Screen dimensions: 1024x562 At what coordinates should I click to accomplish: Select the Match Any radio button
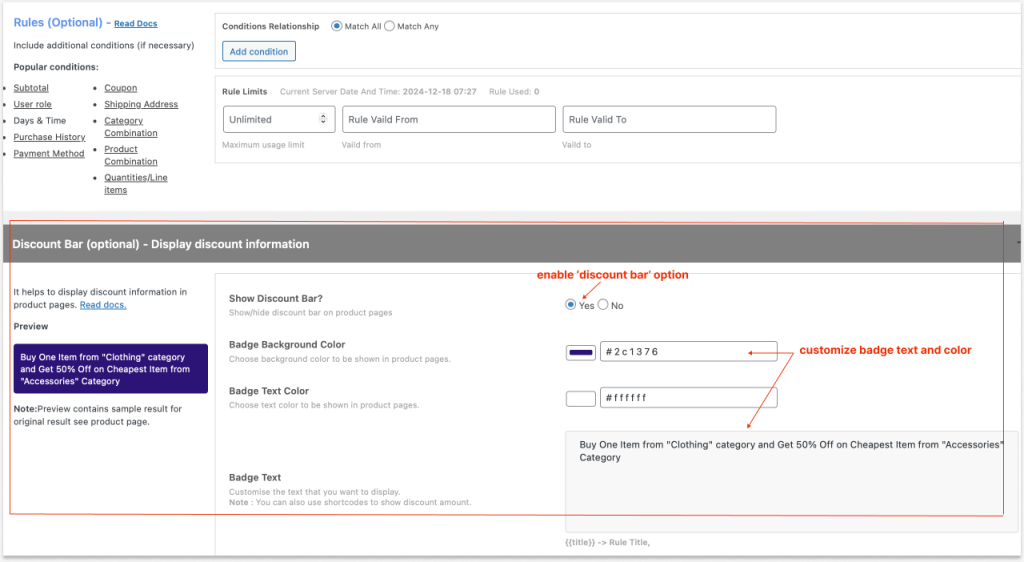click(389, 26)
